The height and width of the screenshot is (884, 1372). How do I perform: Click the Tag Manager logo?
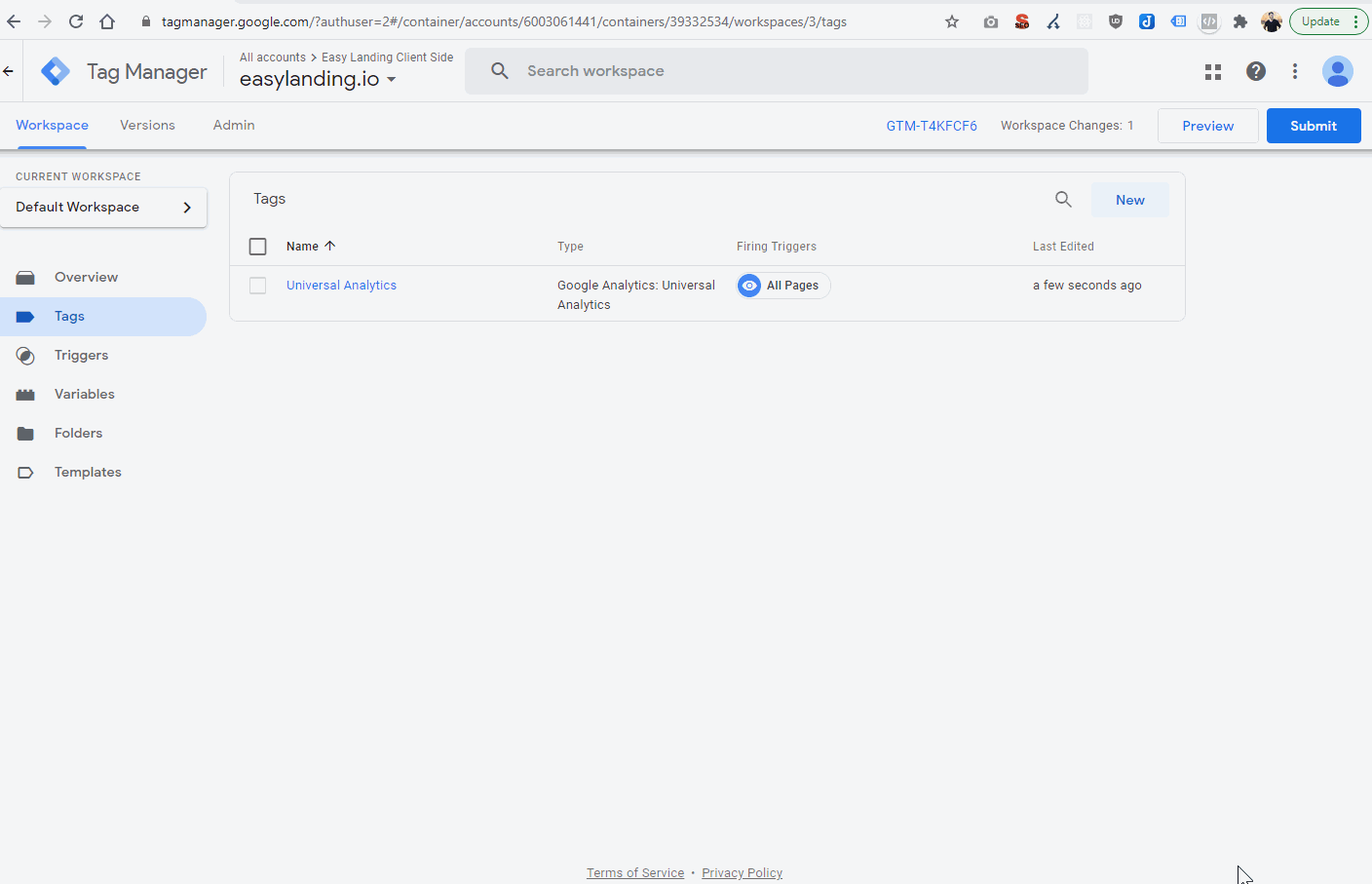point(56,71)
